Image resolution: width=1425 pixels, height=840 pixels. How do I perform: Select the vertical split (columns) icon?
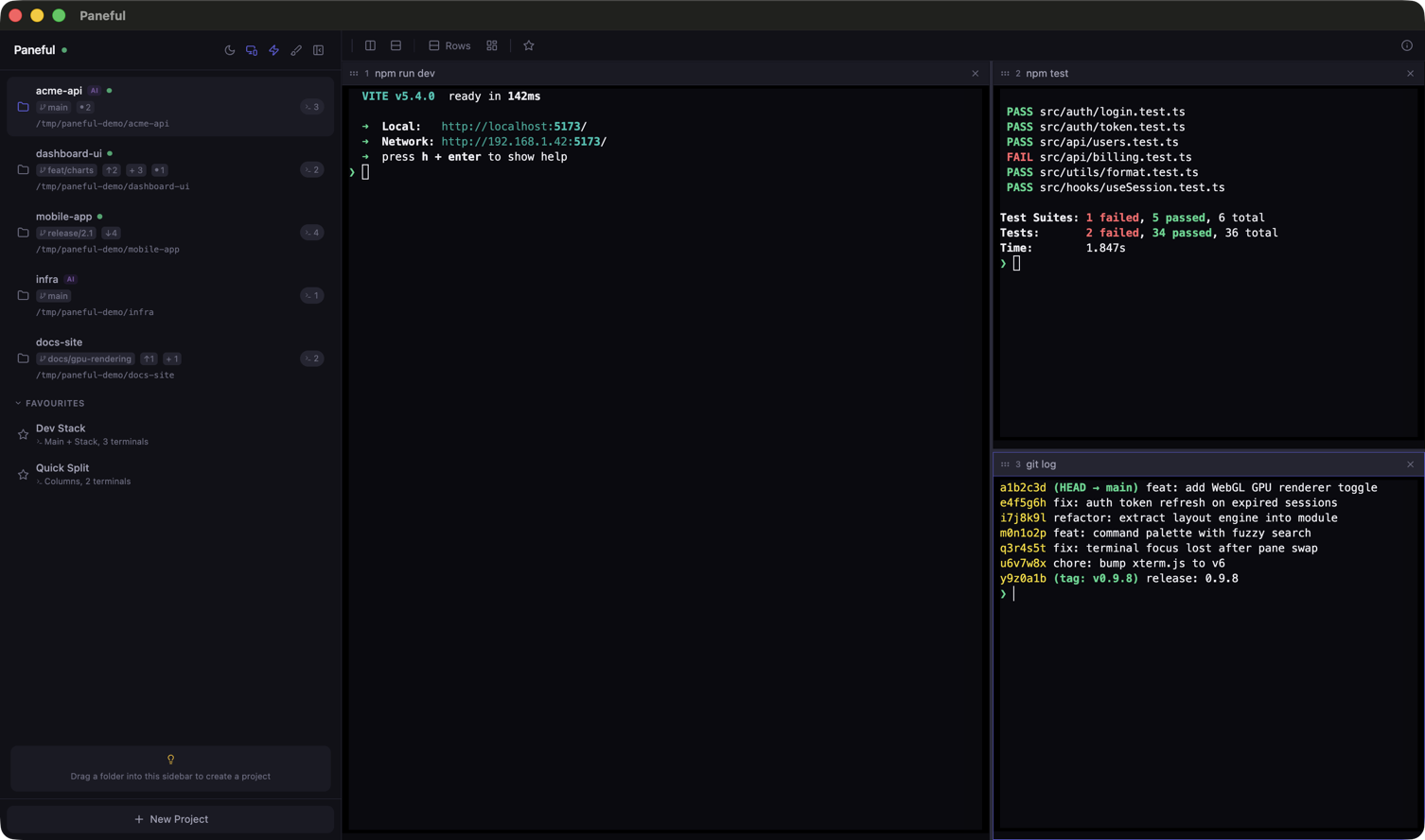point(370,44)
